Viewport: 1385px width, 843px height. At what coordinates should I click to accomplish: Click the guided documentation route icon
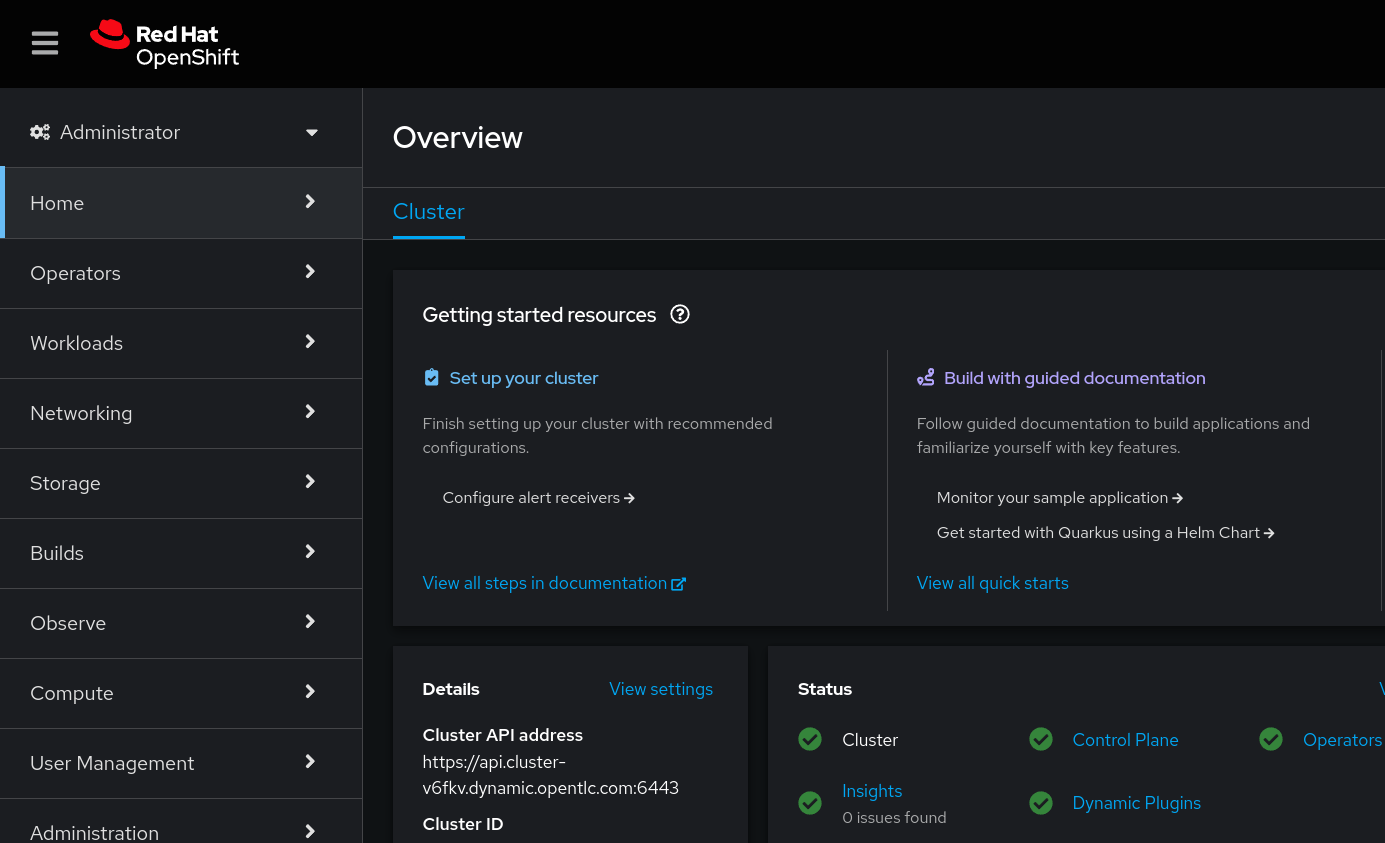click(926, 378)
